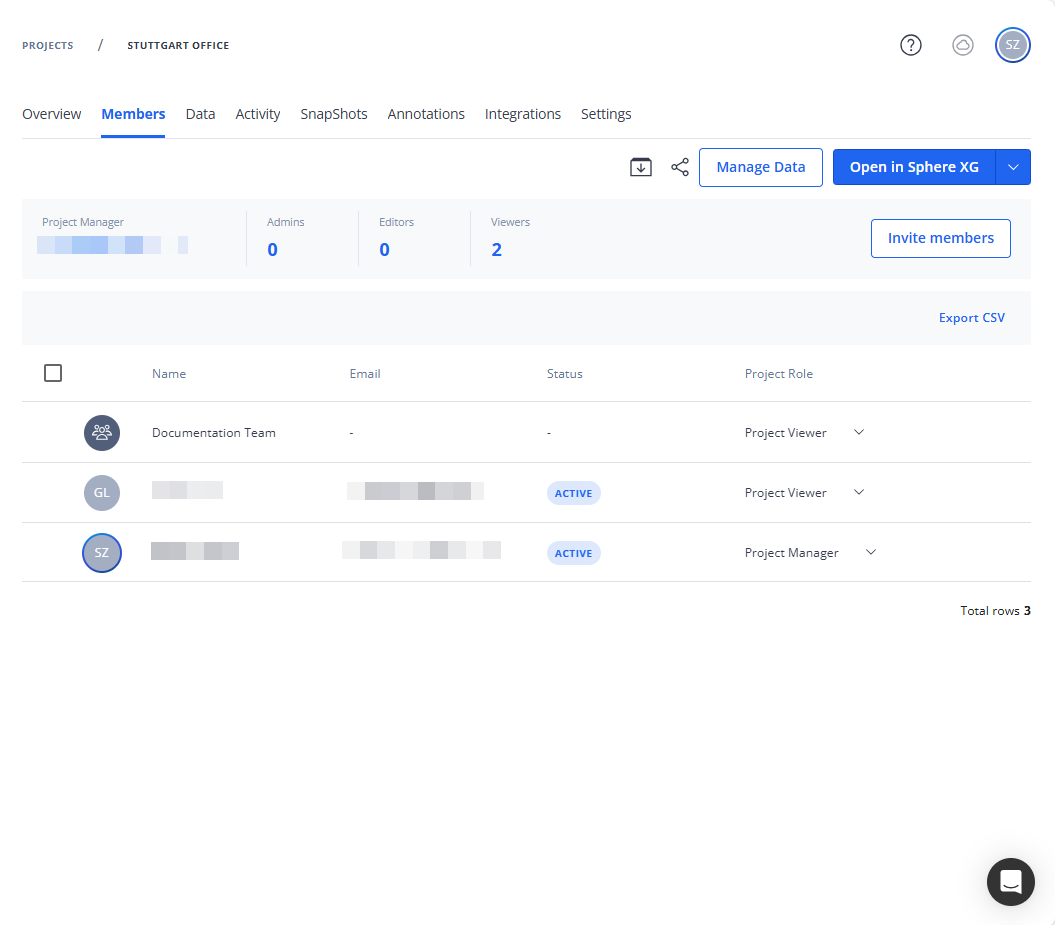Click the Invite members button
The height and width of the screenshot is (925, 1055).
pos(940,238)
